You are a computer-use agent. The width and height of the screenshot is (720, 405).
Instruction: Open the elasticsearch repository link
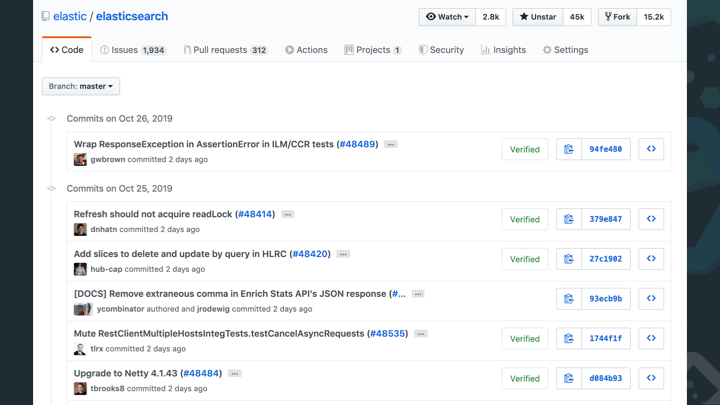pyautogui.click(x=132, y=17)
